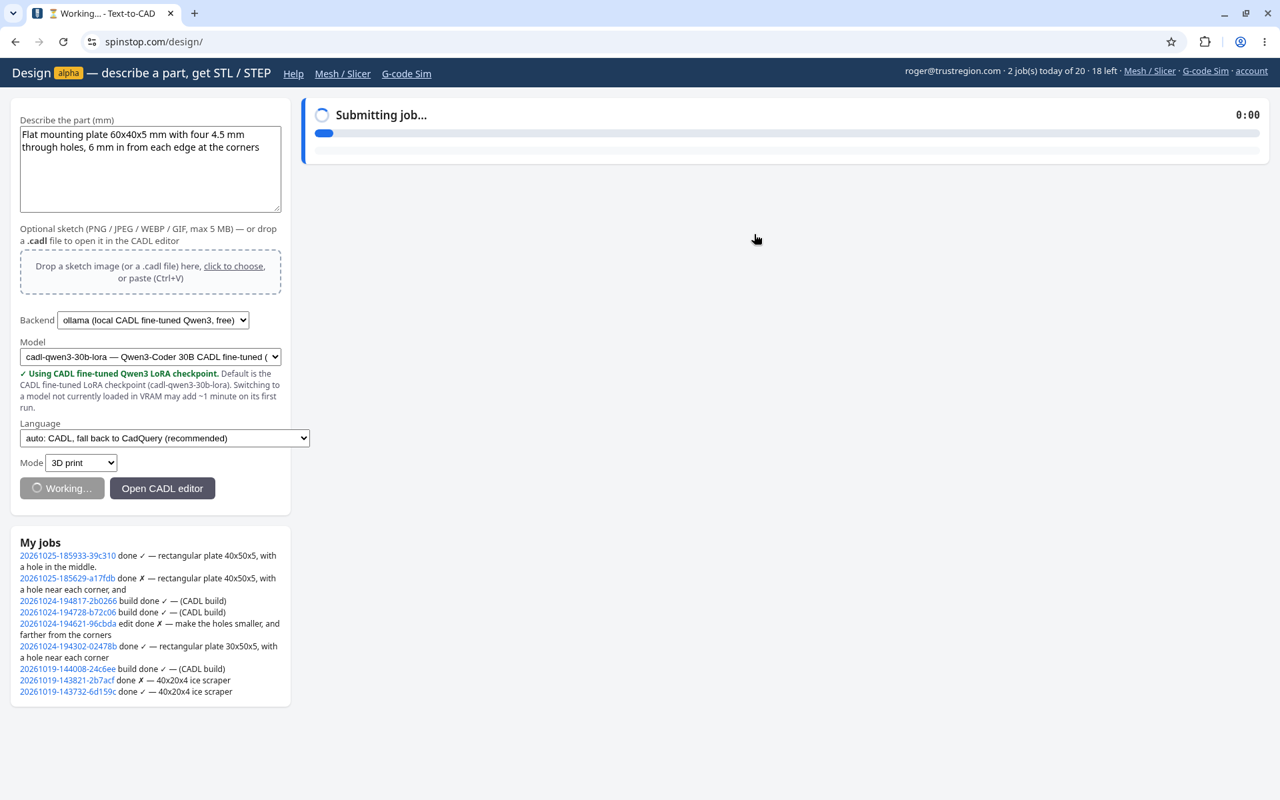Bookmark this page with the star icon

coord(1171,42)
